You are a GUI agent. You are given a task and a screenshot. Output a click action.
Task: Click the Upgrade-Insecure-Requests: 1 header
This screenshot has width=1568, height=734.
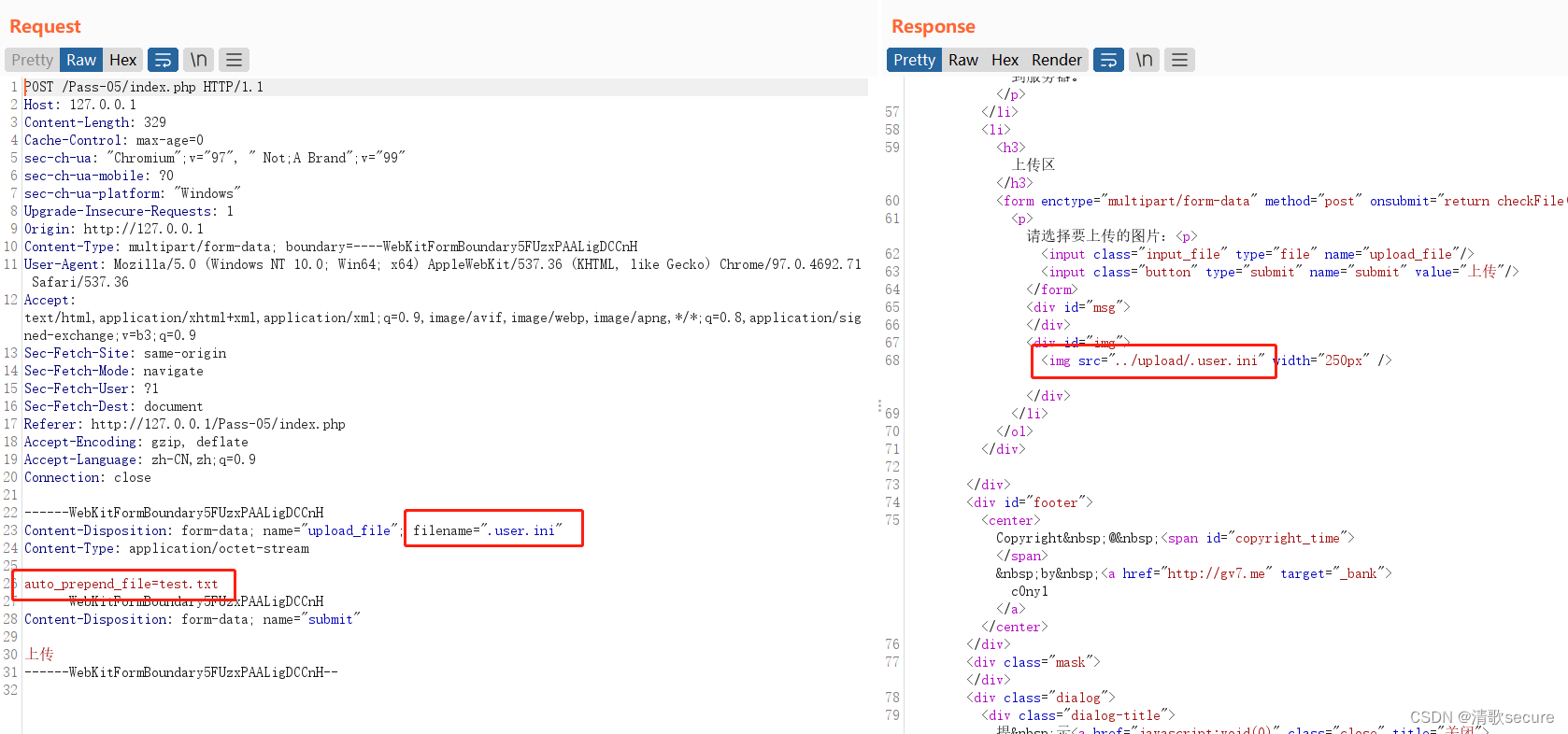click(129, 211)
